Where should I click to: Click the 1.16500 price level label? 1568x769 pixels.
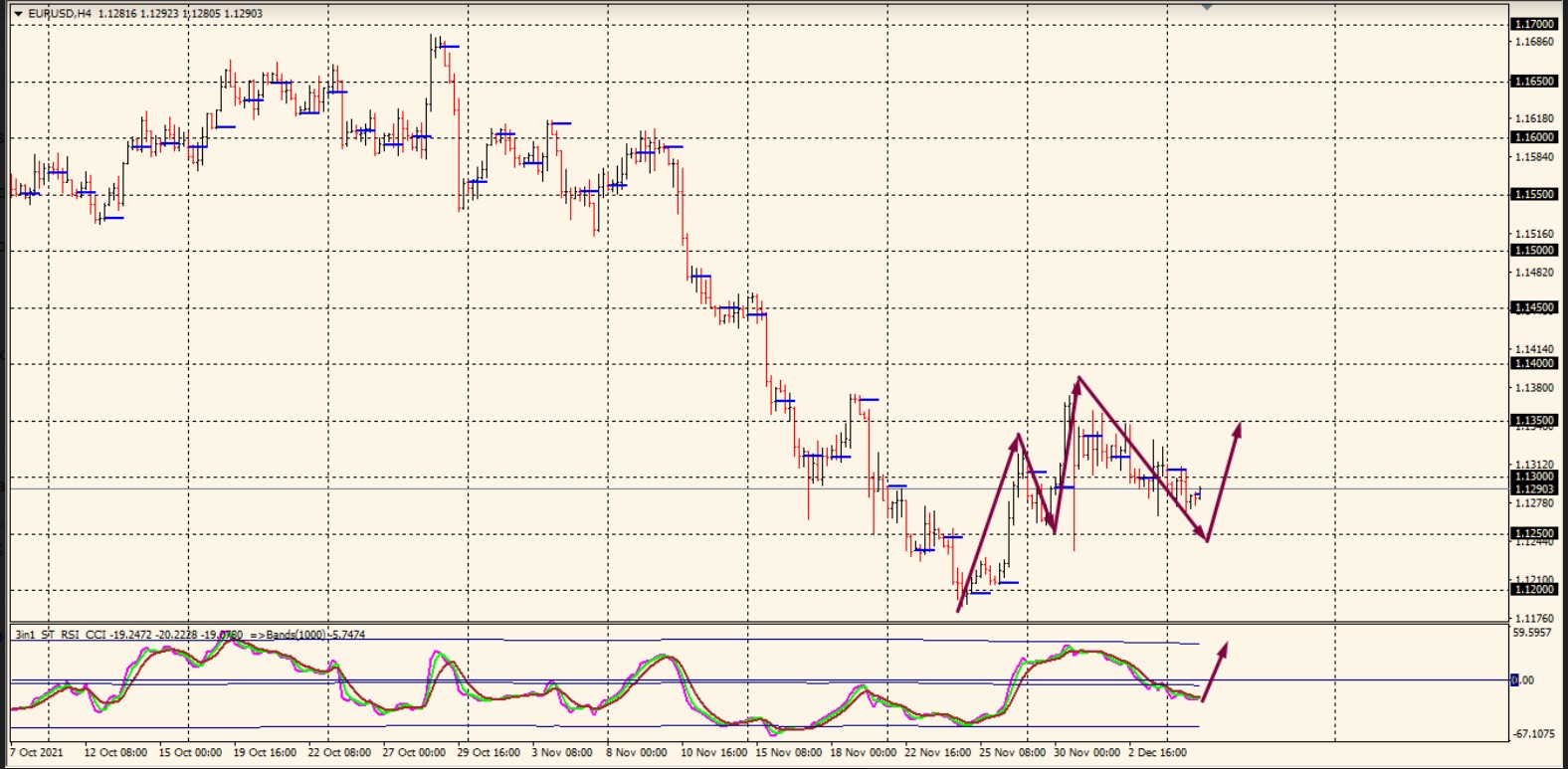pyautogui.click(x=1533, y=82)
